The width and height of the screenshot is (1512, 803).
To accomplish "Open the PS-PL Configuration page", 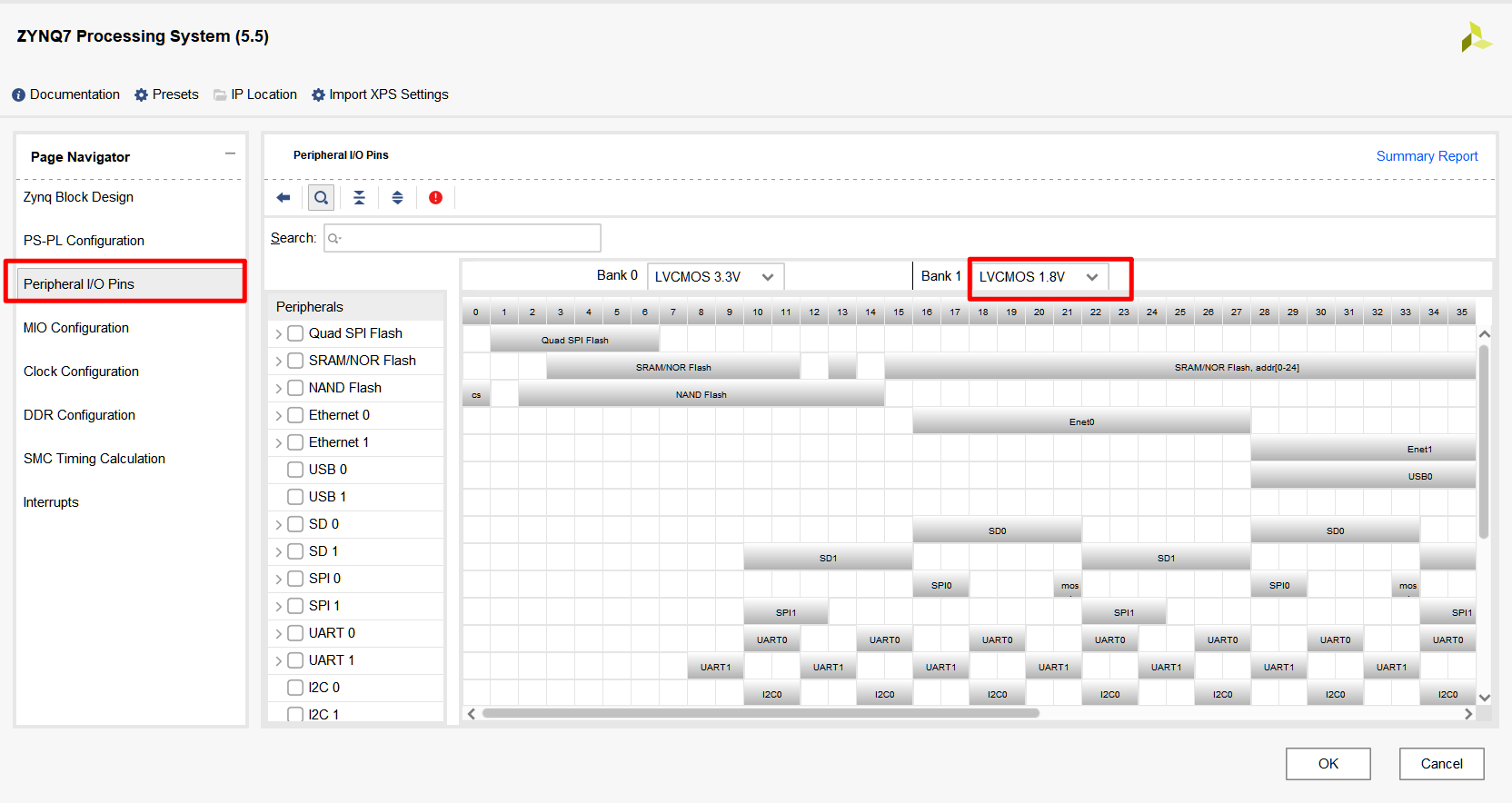I will coord(84,241).
